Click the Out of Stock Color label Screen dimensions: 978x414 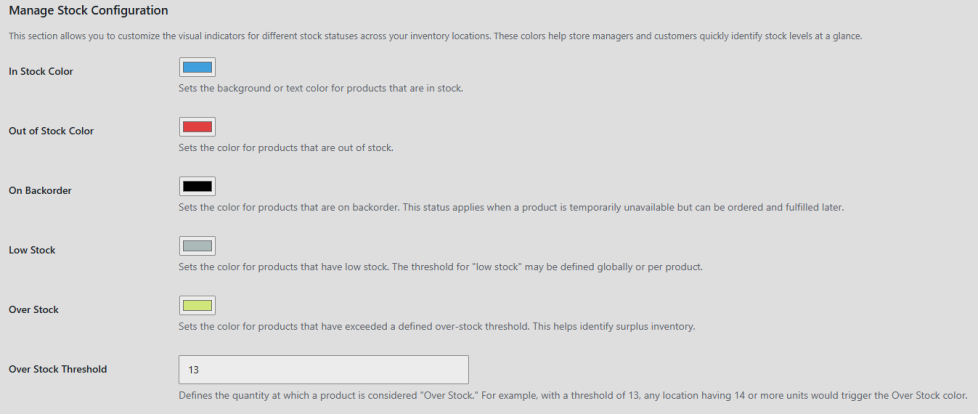coord(51,131)
